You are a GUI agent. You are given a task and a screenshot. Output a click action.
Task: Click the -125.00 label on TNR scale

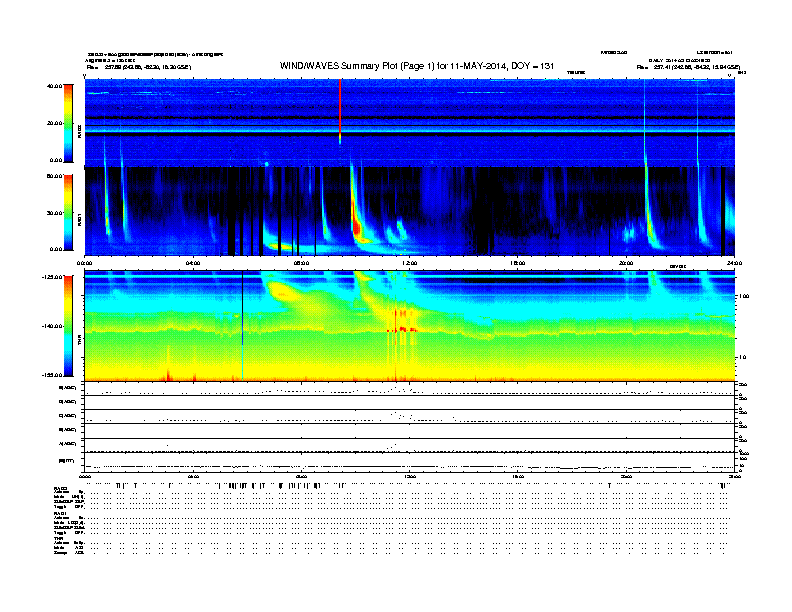pyautogui.click(x=53, y=277)
